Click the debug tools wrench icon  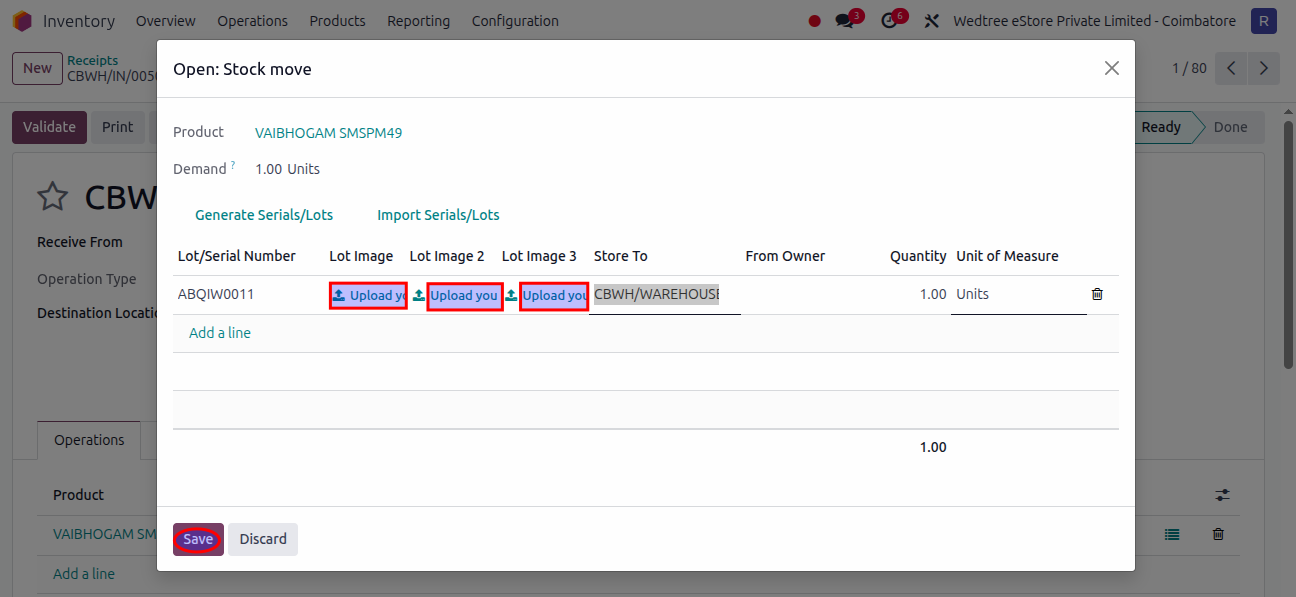click(x=931, y=21)
